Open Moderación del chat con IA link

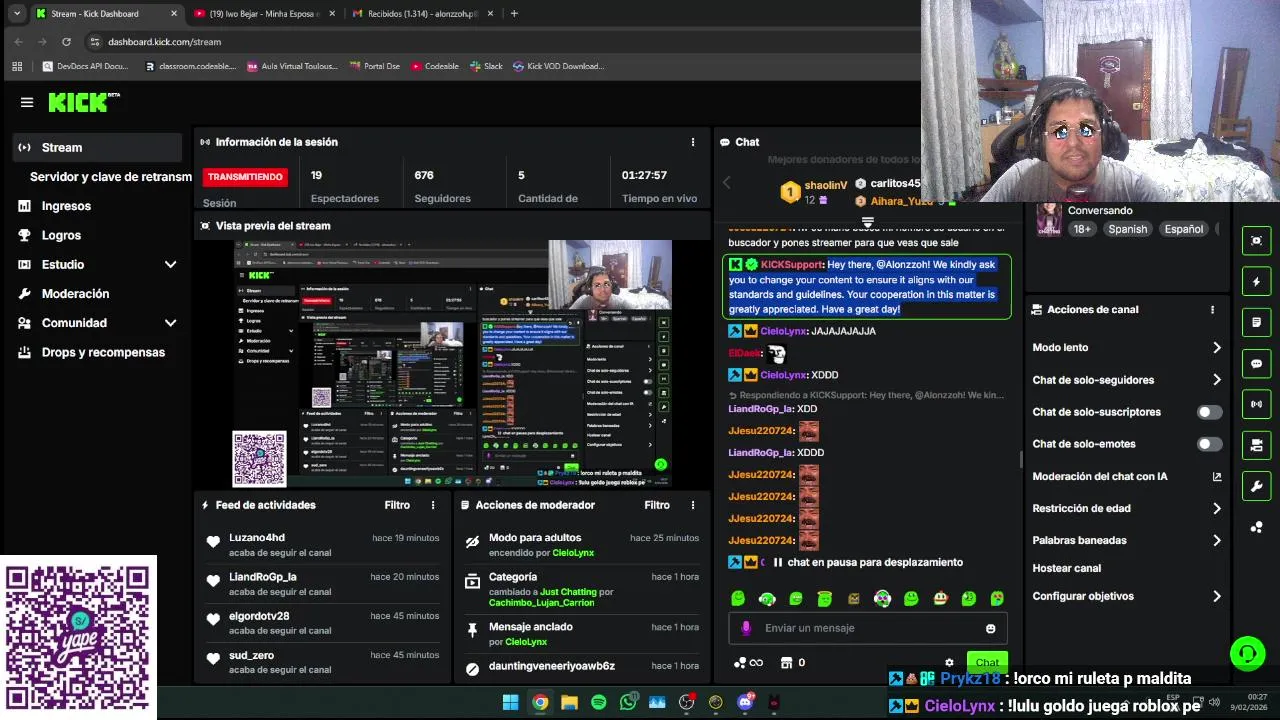click(x=1126, y=476)
